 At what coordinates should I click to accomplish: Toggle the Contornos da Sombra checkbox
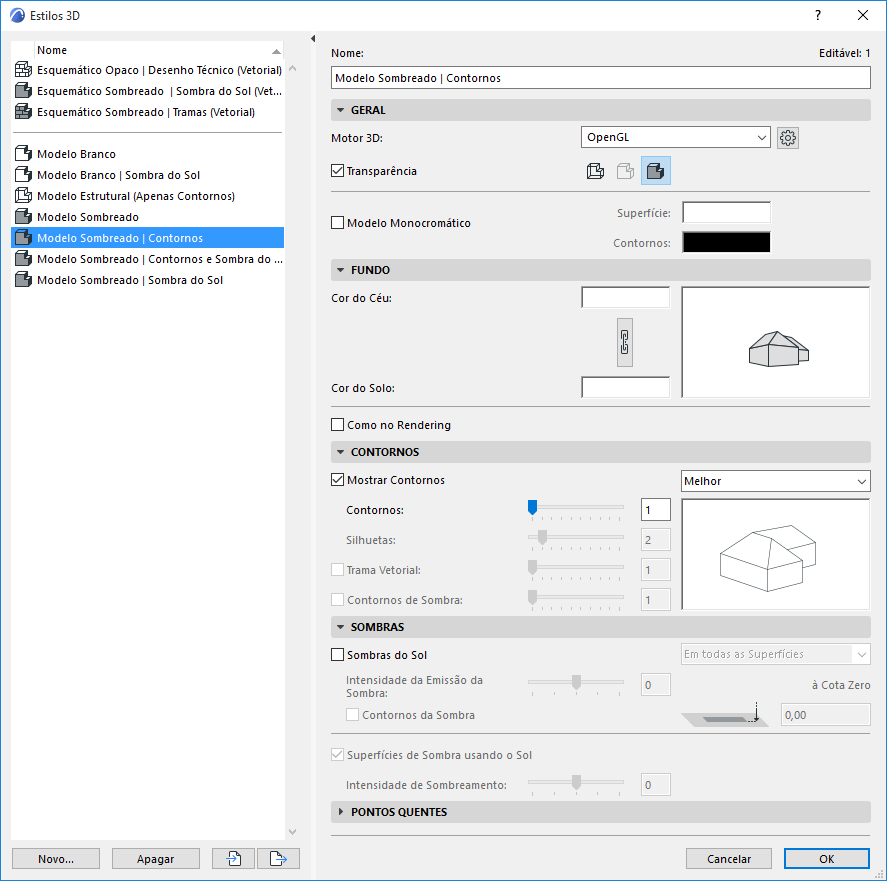[x=352, y=715]
